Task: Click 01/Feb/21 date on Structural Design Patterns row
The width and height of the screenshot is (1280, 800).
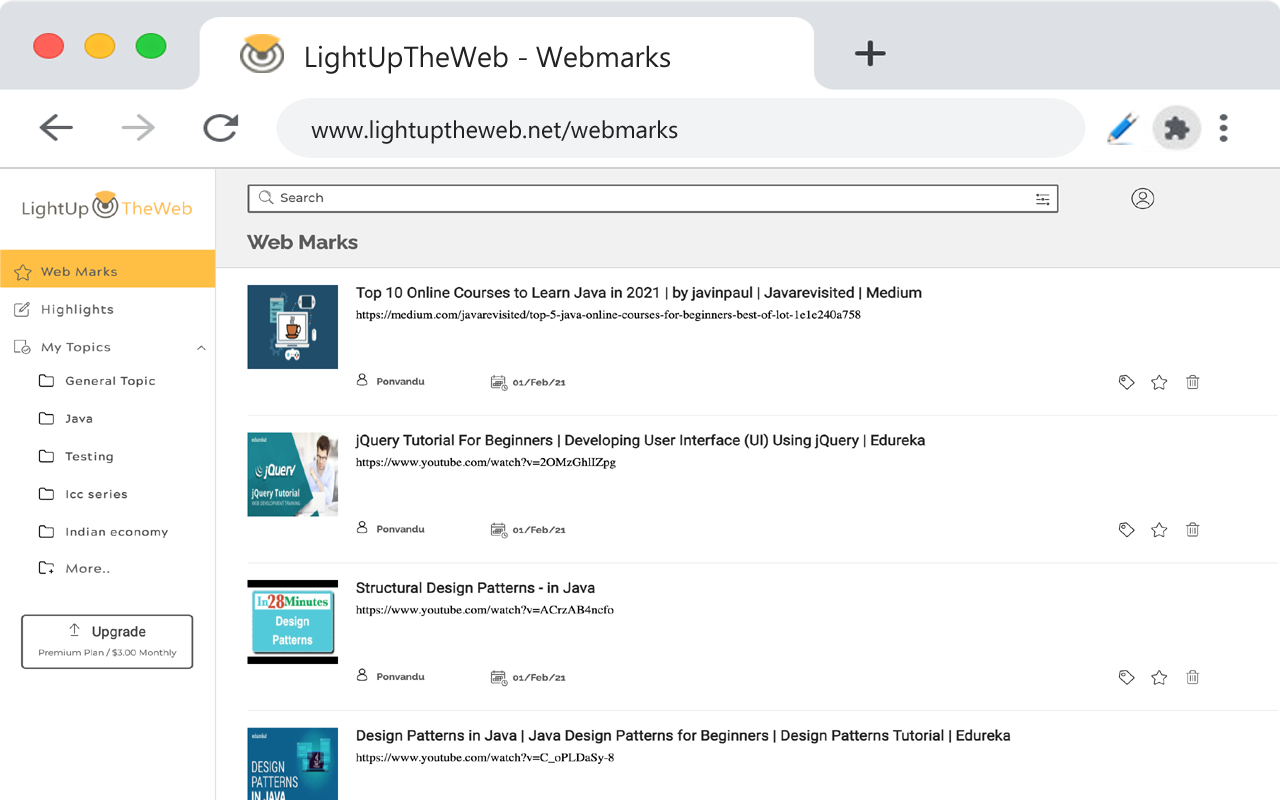Action: click(539, 678)
